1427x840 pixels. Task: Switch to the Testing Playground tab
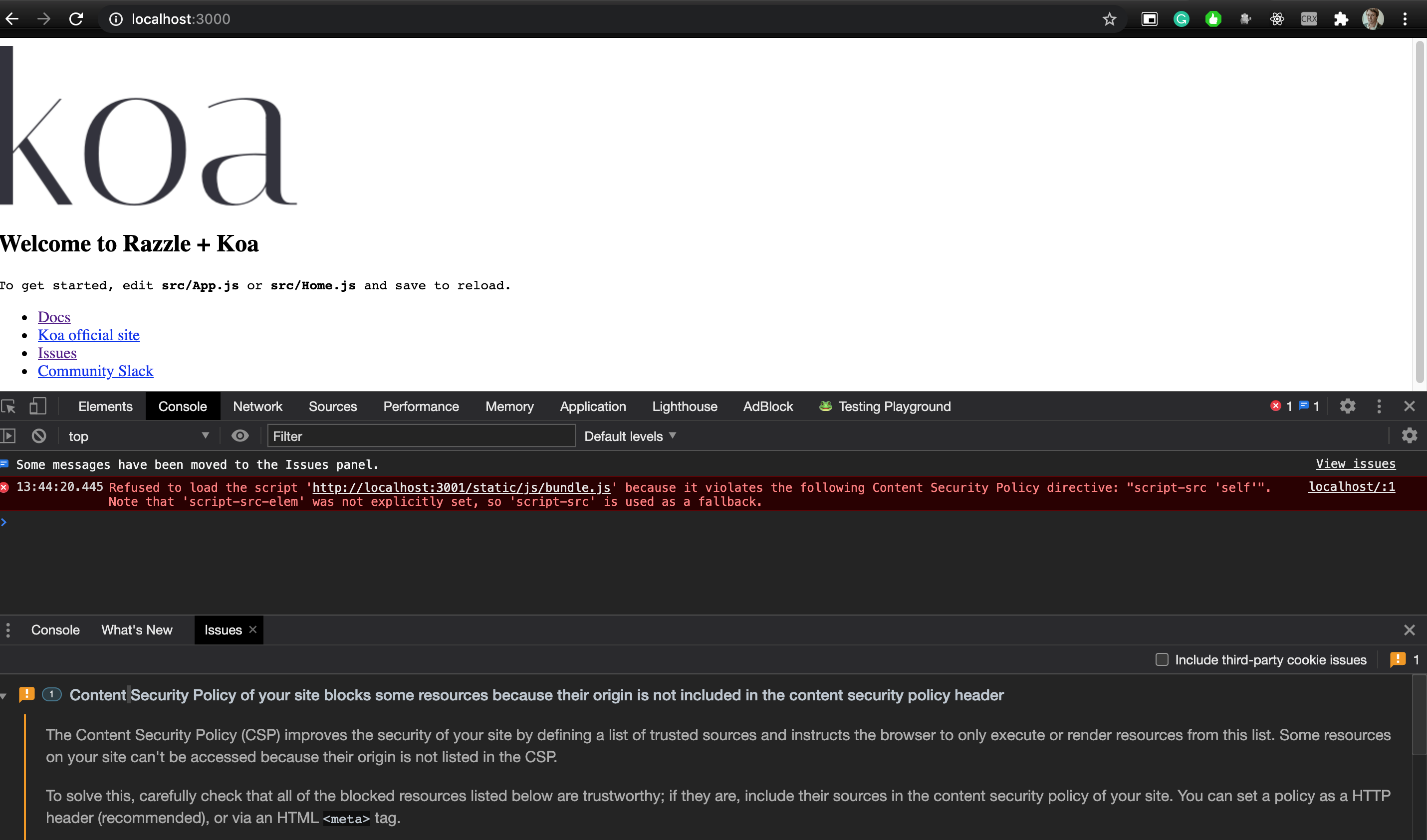pos(885,407)
